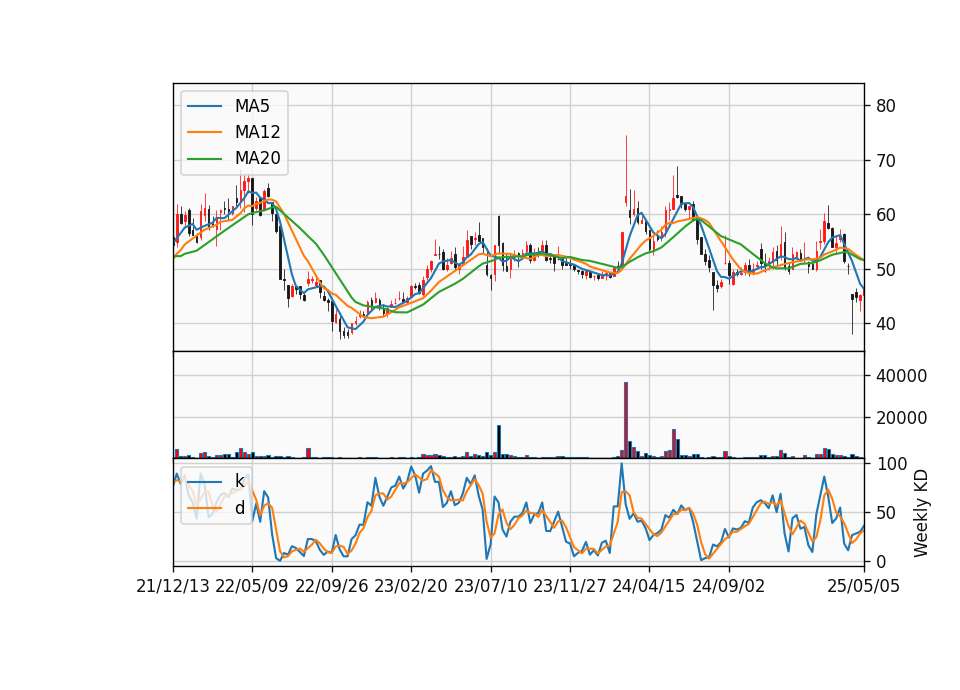960x690 pixels.
Task: Click the Weekly KD axis title
Action: coord(920,513)
